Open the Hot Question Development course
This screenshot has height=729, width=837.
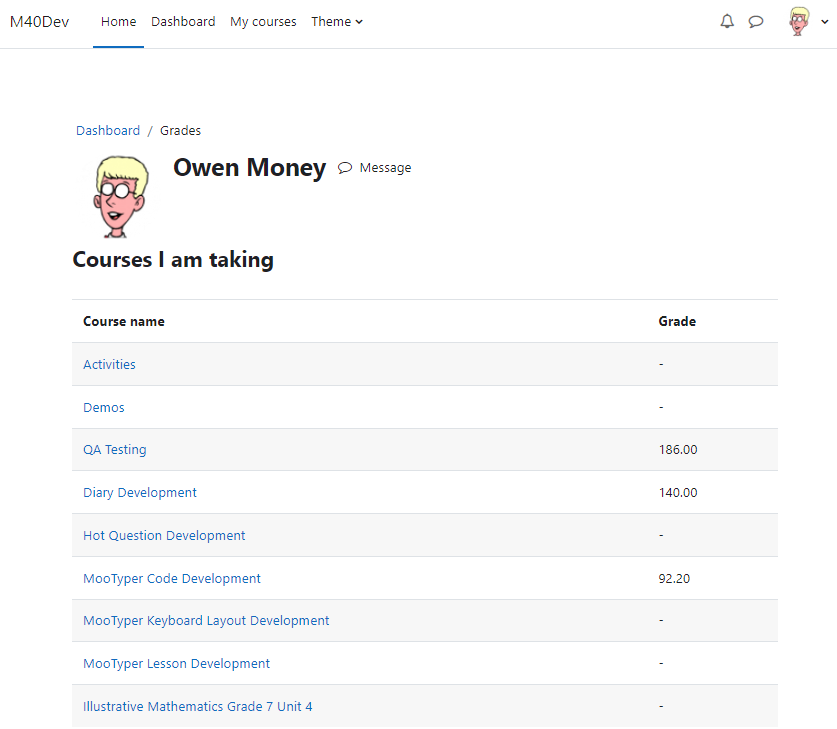(x=164, y=535)
